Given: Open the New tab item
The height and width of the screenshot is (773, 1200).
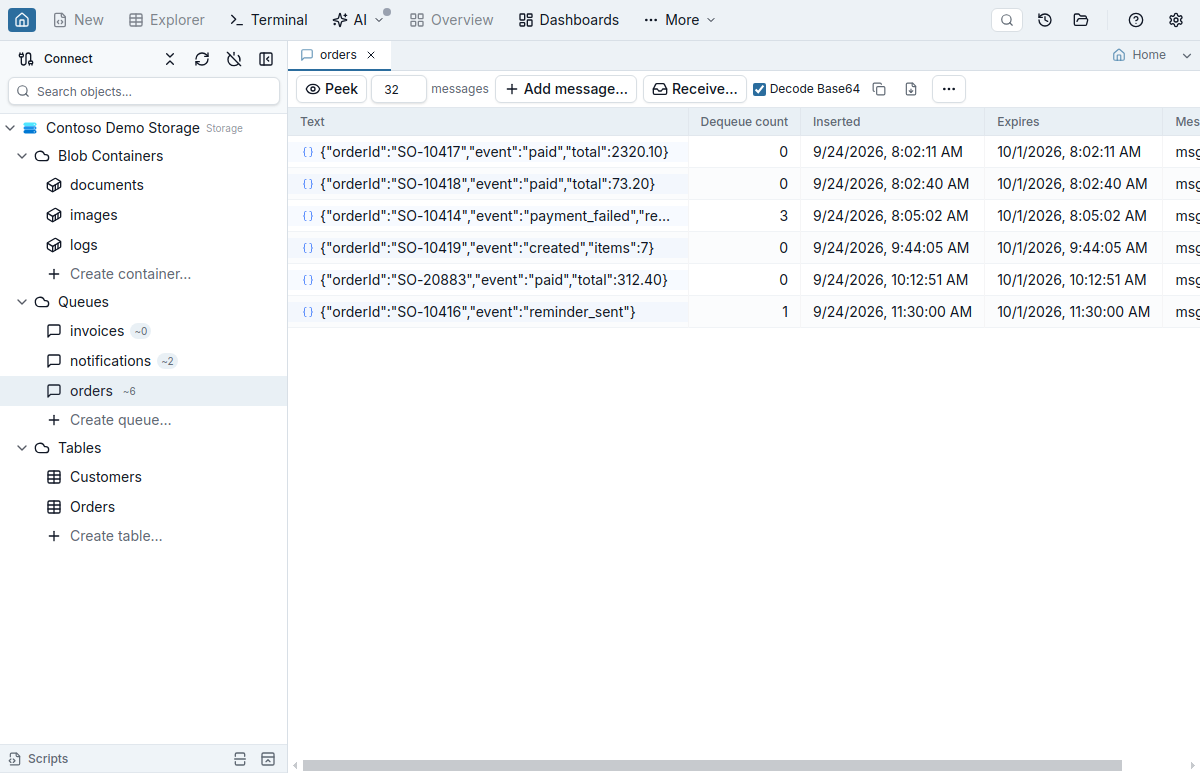Looking at the screenshot, I should click(78, 20).
